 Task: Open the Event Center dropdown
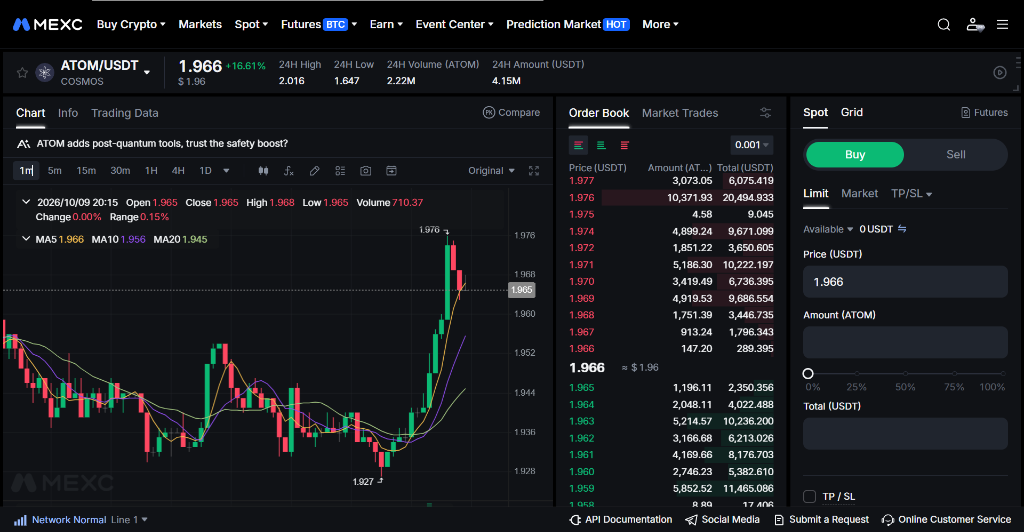pyautogui.click(x=455, y=25)
